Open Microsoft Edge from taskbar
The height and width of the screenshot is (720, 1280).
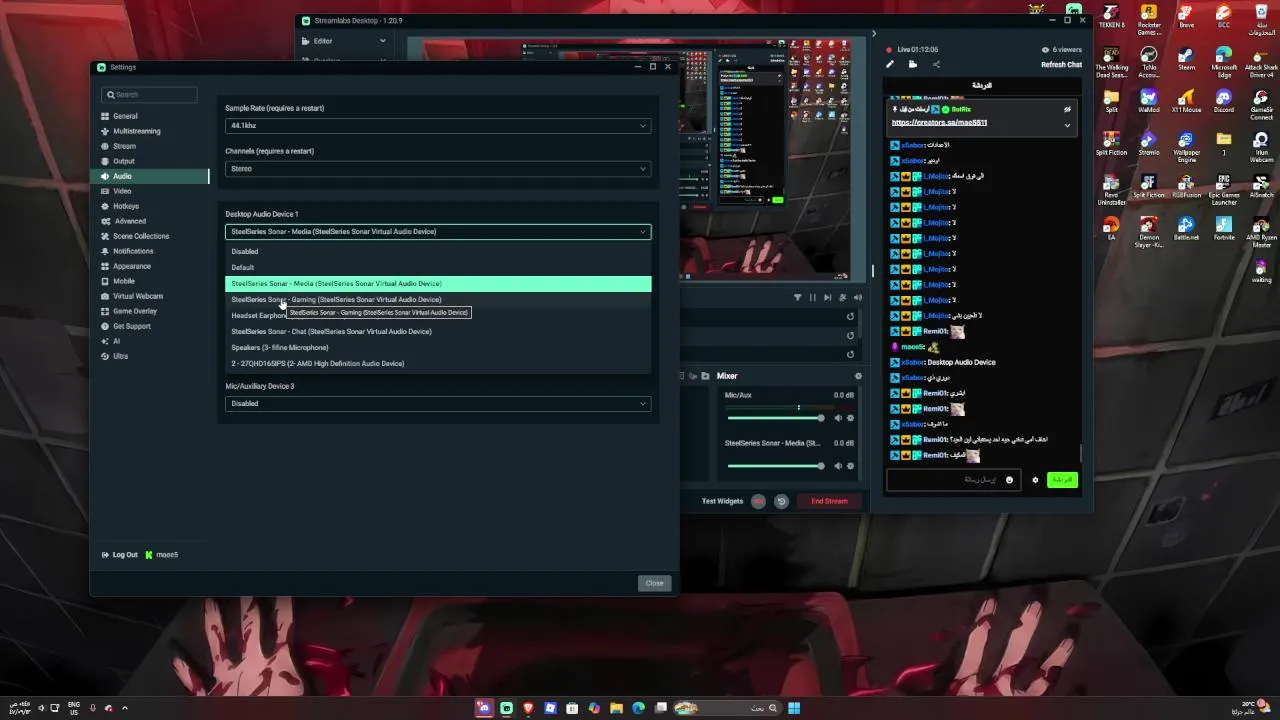(x=638, y=708)
